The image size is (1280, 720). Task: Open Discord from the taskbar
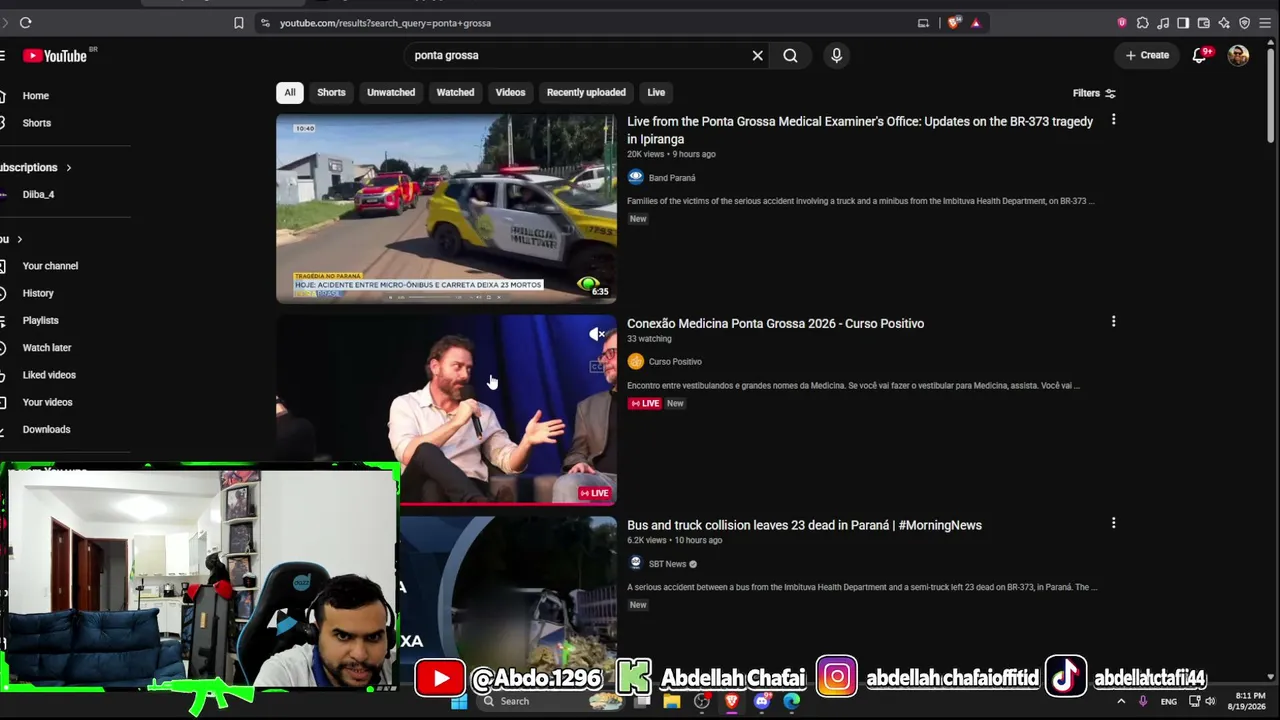762,702
